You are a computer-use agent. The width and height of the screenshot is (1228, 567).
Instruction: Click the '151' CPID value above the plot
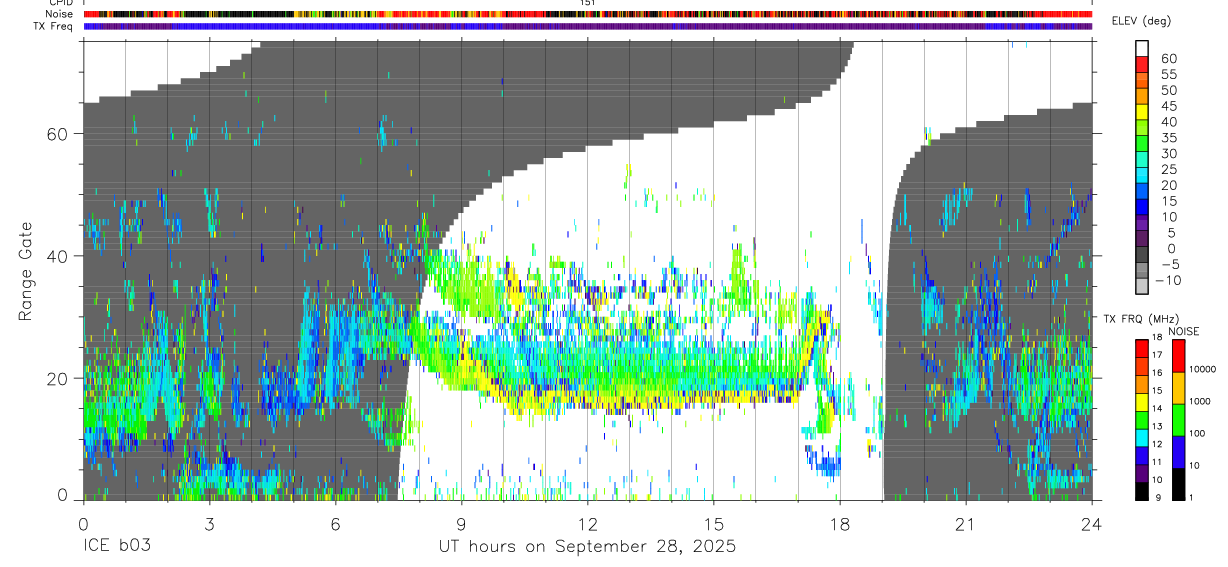588,3
